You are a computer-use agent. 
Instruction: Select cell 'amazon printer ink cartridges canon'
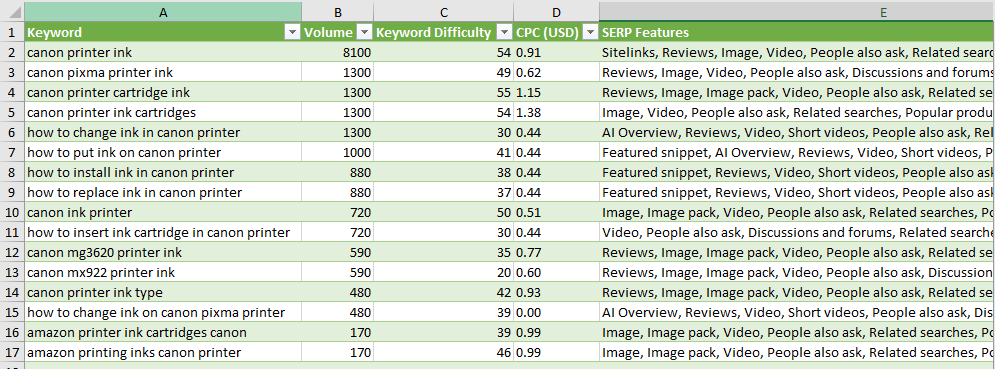(x=163, y=333)
